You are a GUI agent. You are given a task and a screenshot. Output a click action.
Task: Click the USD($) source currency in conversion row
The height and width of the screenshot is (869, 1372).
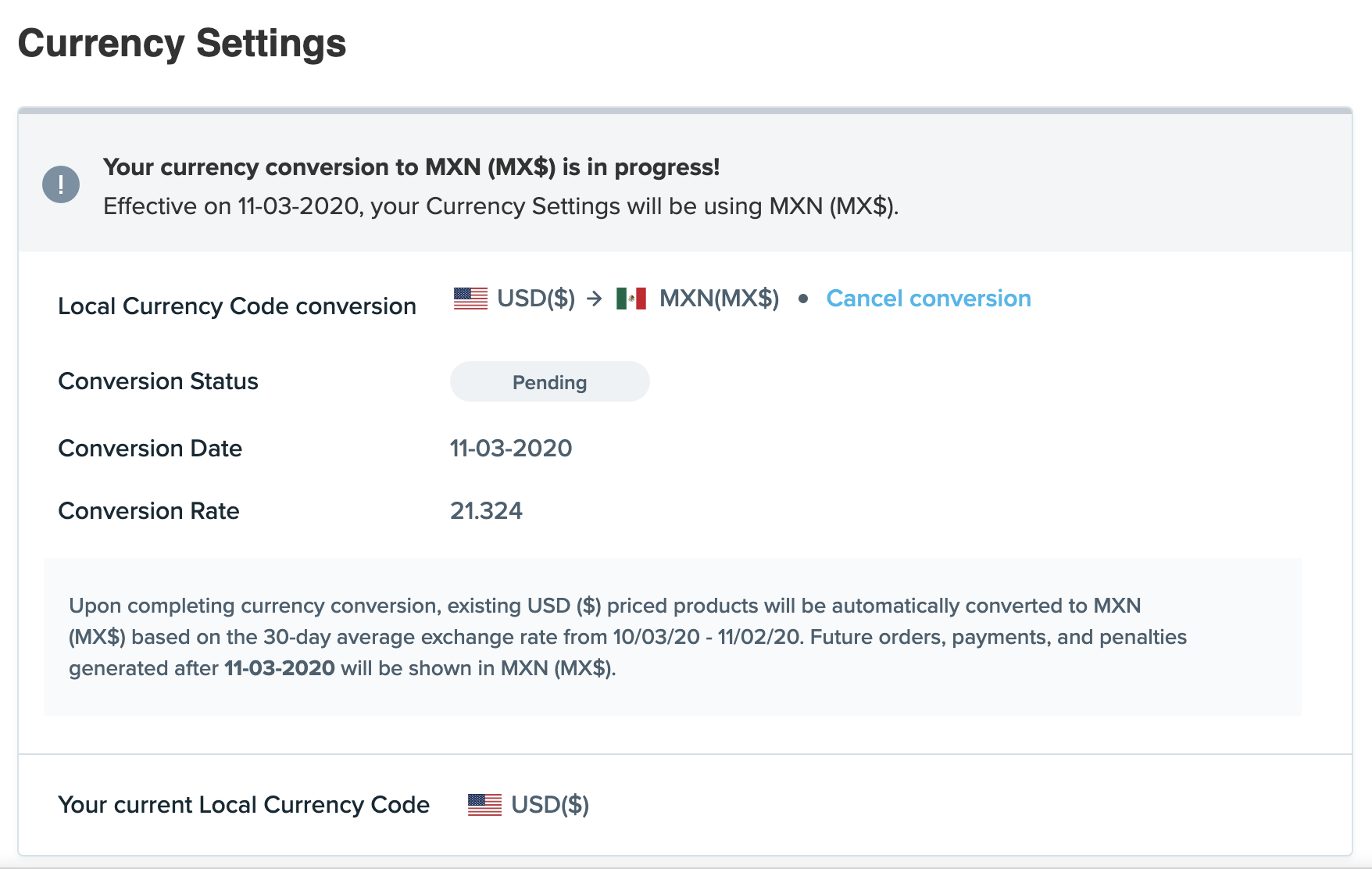pyautogui.click(x=536, y=299)
